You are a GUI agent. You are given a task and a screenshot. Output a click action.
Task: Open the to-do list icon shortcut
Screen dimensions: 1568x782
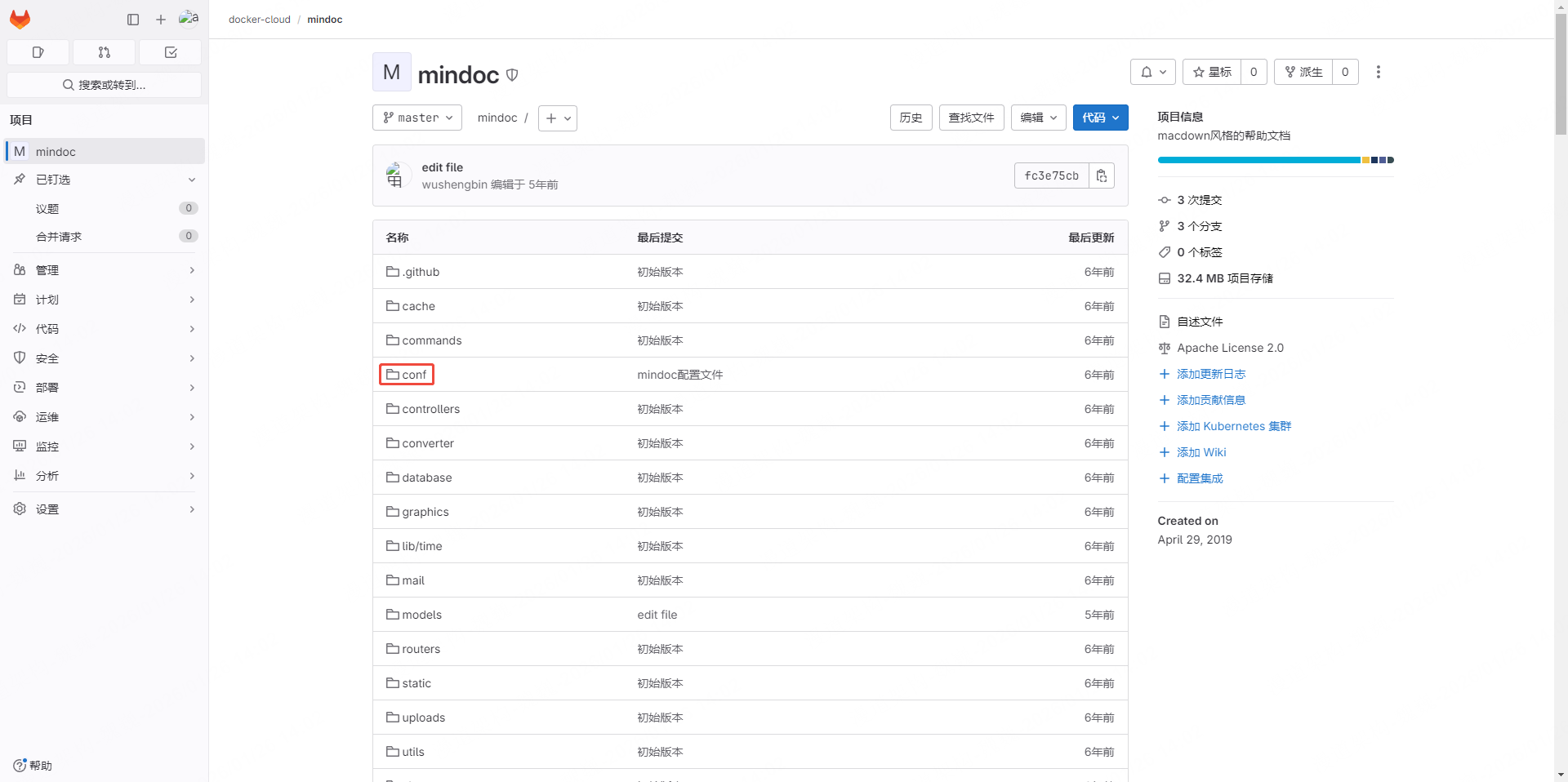pyautogui.click(x=170, y=52)
